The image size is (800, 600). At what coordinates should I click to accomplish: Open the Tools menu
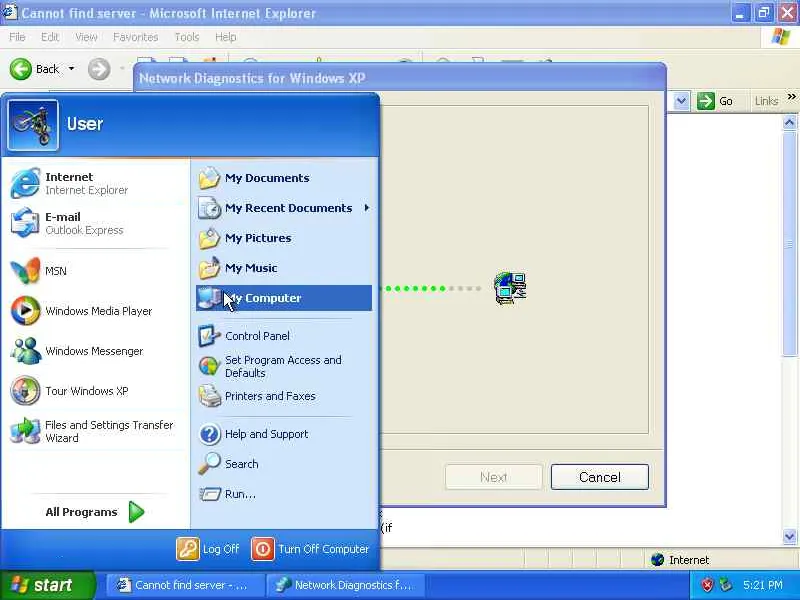(x=187, y=37)
